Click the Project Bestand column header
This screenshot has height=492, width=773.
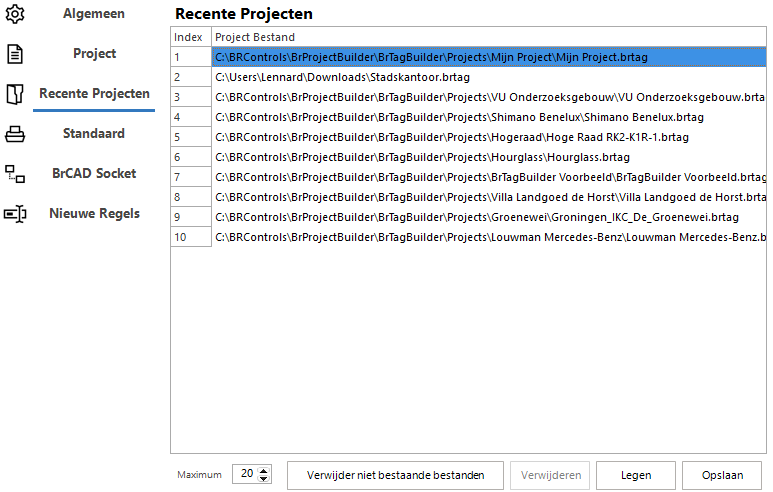(x=489, y=37)
